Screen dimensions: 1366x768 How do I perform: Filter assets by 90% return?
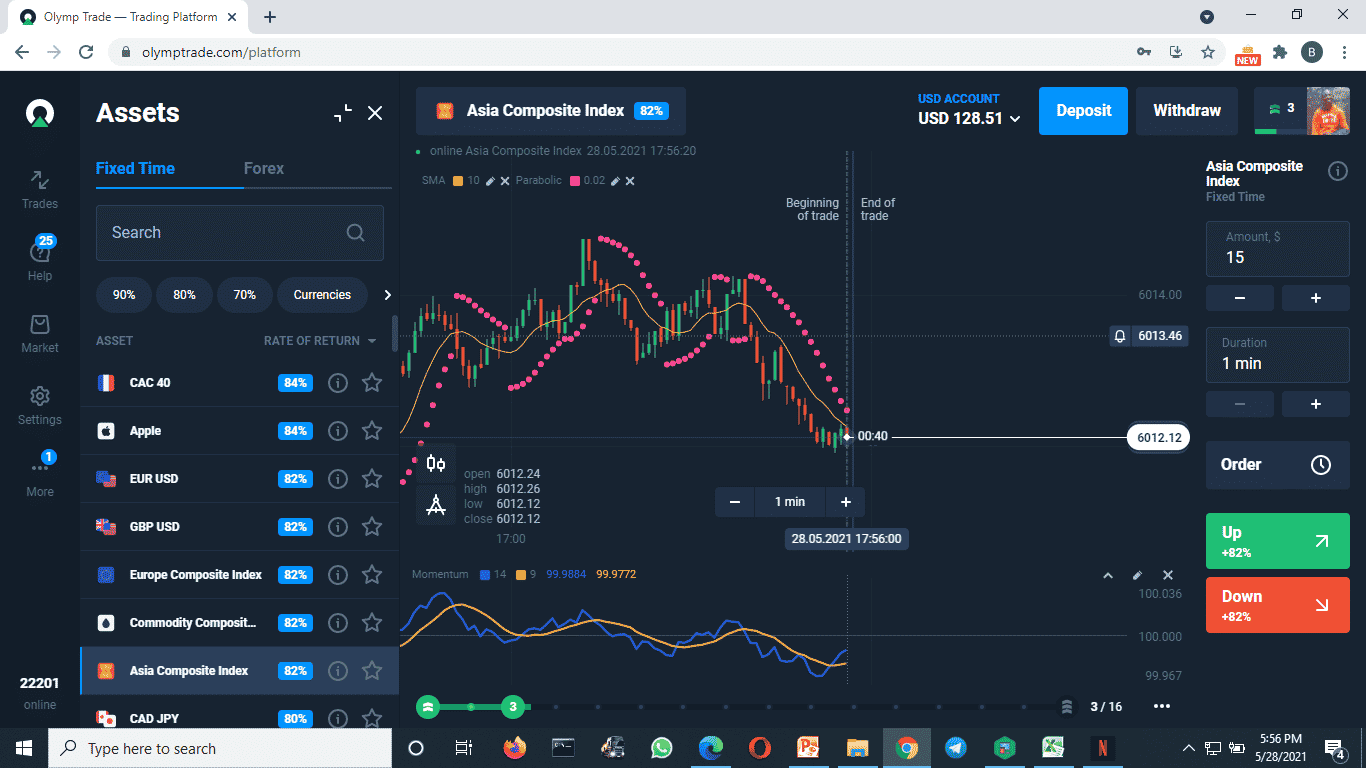(124, 295)
